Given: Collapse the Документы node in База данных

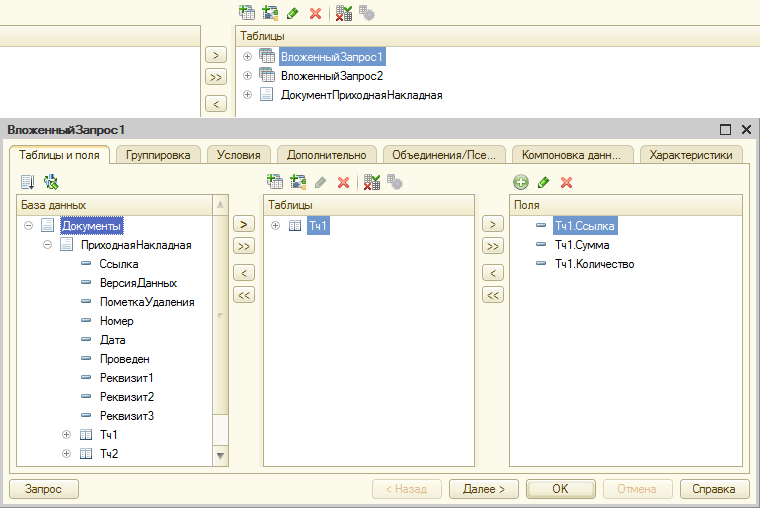Looking at the screenshot, I should [x=28, y=226].
